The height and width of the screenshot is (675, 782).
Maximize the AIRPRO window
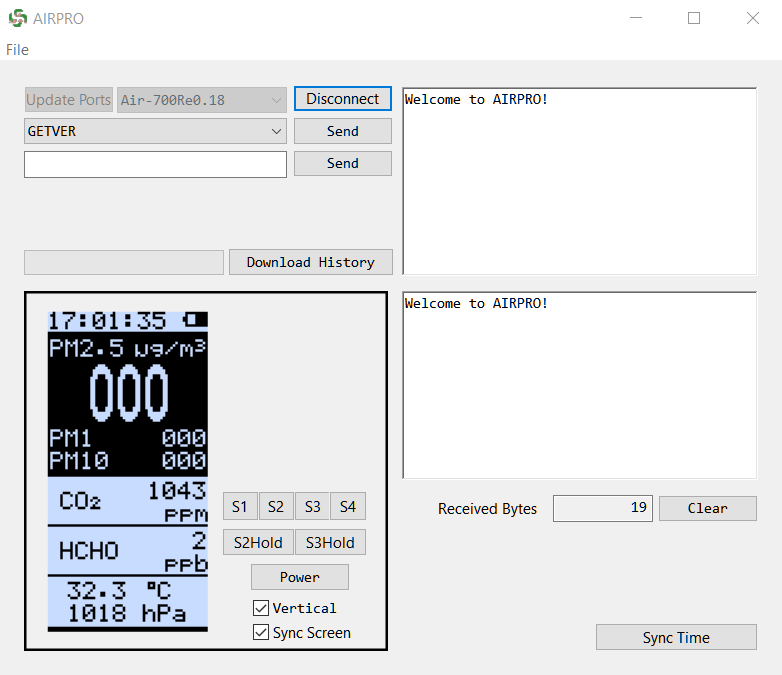(x=694, y=18)
